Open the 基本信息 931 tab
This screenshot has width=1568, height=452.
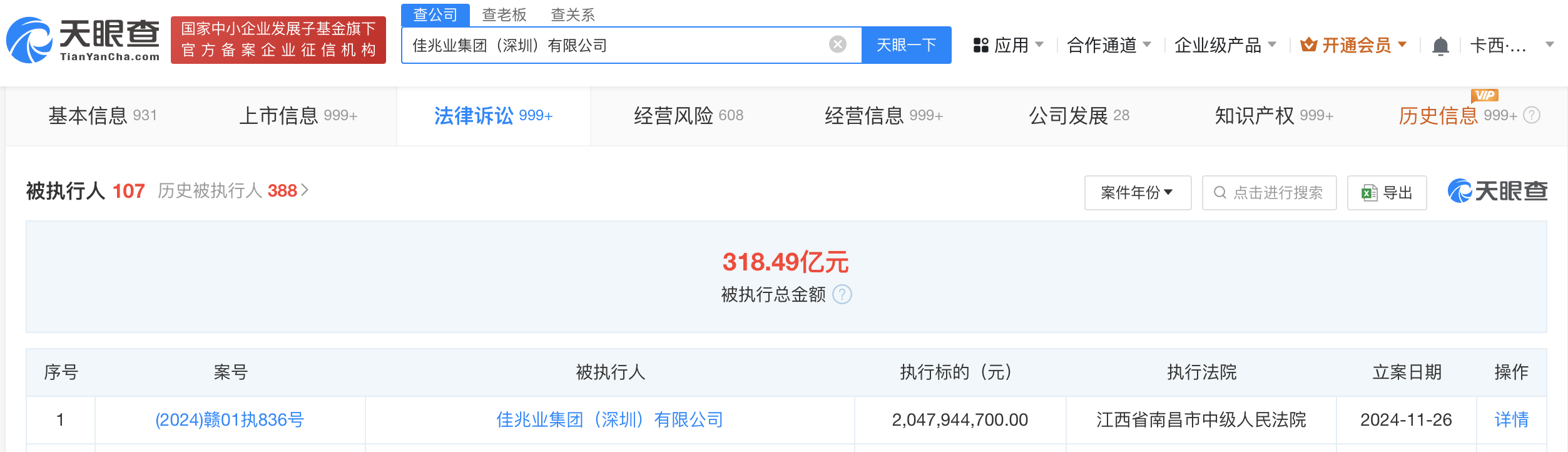(103, 116)
